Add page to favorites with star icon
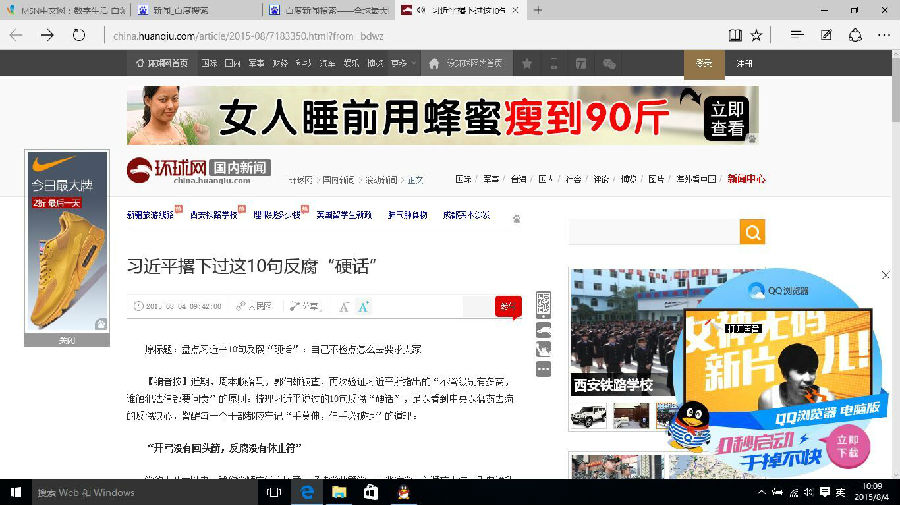Viewport: 900px width, 505px height. (x=757, y=35)
